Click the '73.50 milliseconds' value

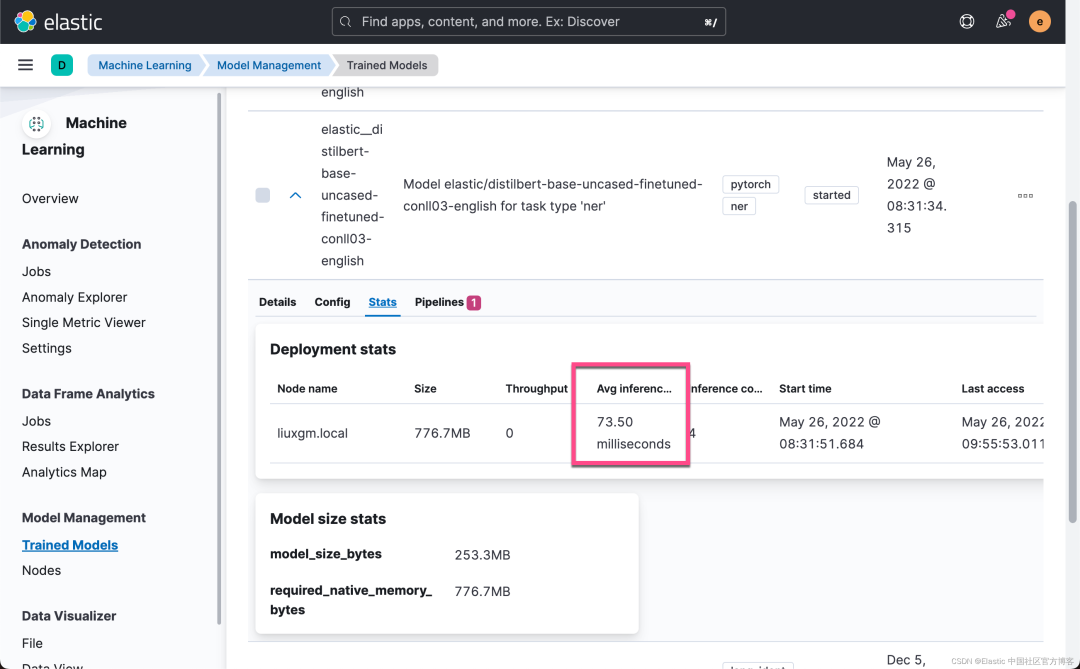(634, 433)
